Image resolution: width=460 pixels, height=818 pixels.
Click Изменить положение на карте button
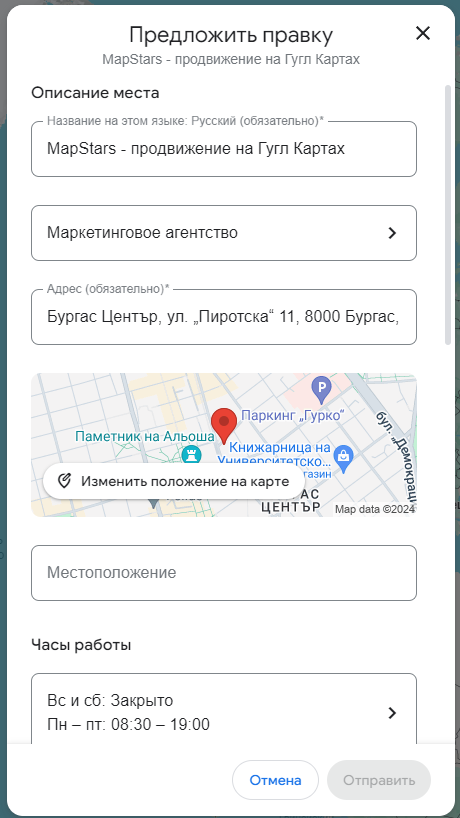point(174,482)
